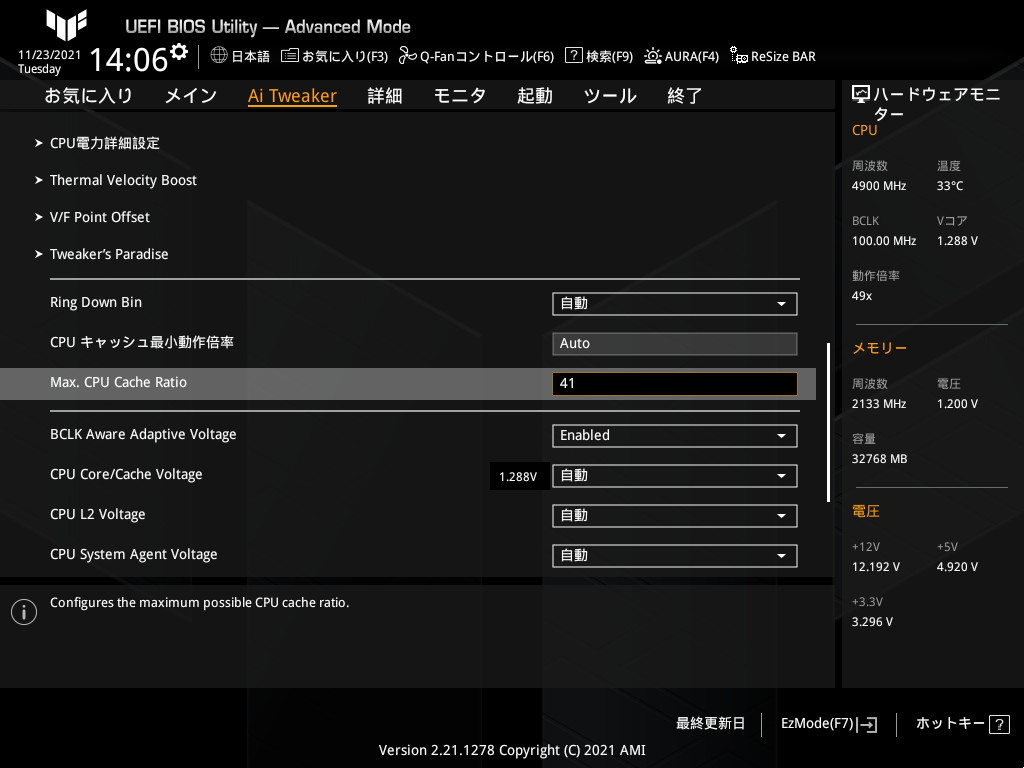Switch to メイン tab
Screen dimensions: 1024x768
(x=191, y=96)
